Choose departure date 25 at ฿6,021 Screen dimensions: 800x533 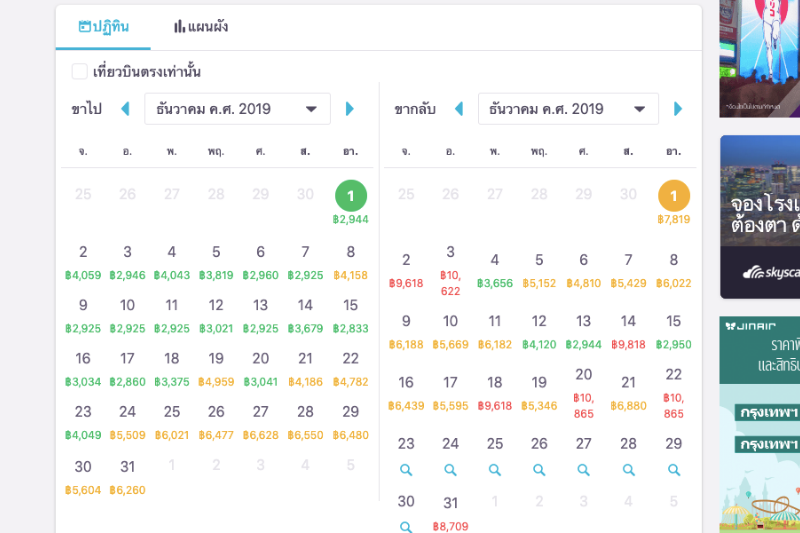pyautogui.click(x=171, y=423)
